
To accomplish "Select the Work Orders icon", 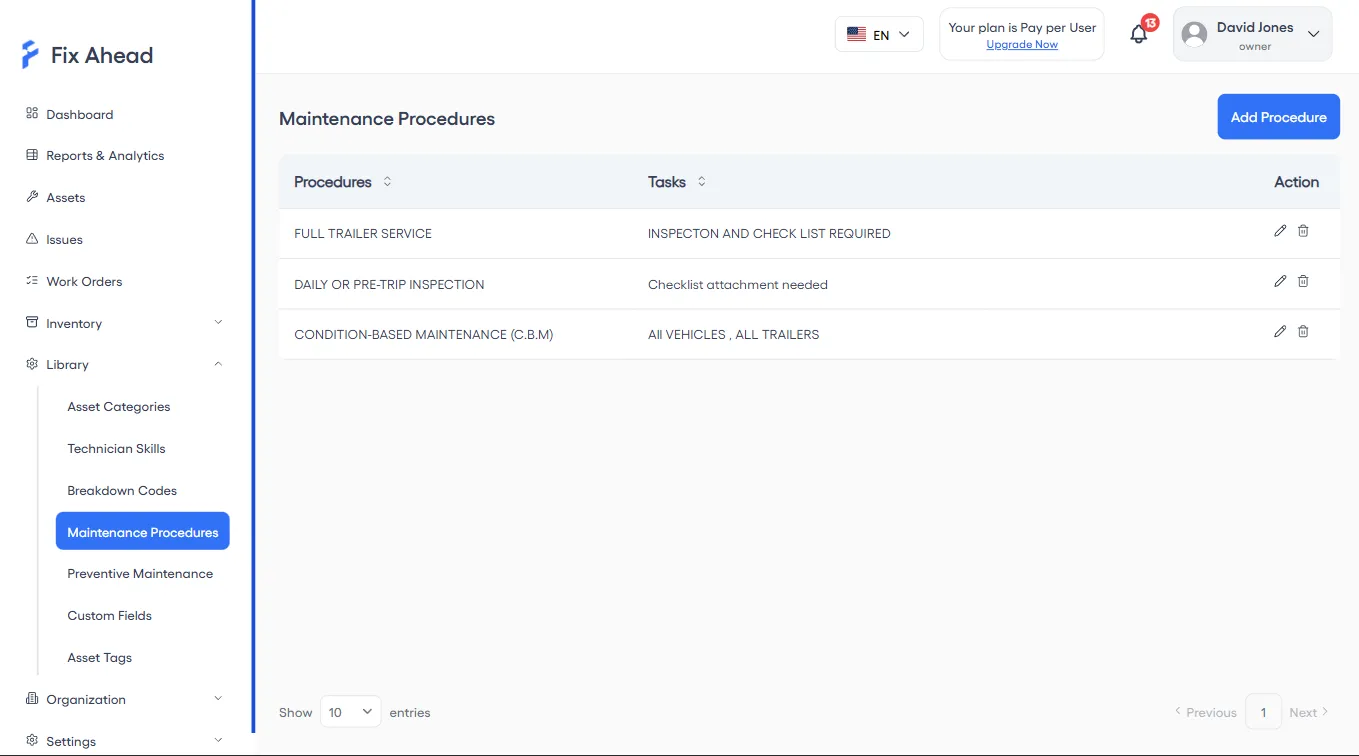I will 31,281.
